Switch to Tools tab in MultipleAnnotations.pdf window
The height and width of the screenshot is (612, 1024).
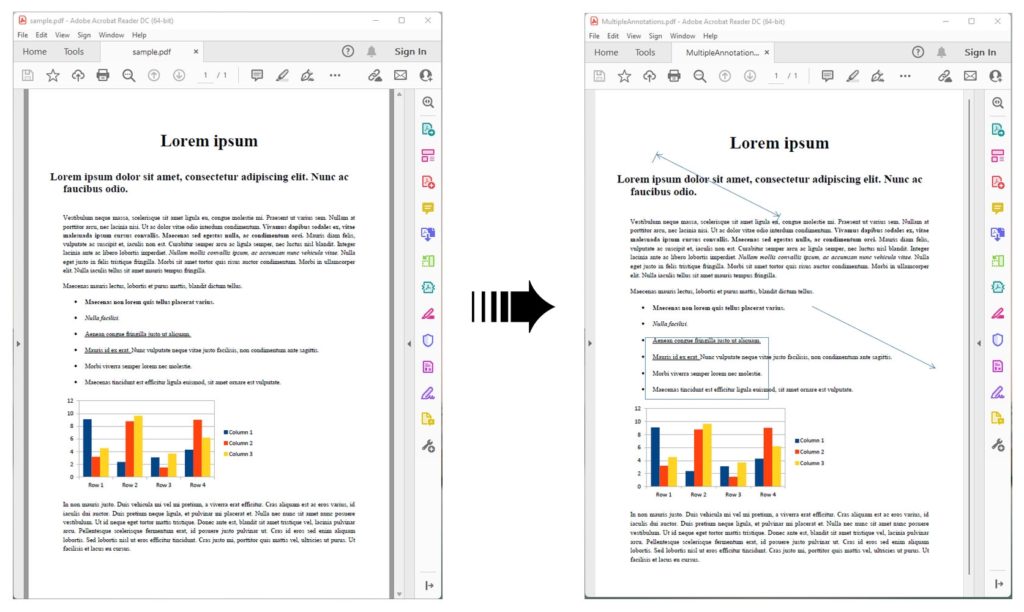click(645, 52)
